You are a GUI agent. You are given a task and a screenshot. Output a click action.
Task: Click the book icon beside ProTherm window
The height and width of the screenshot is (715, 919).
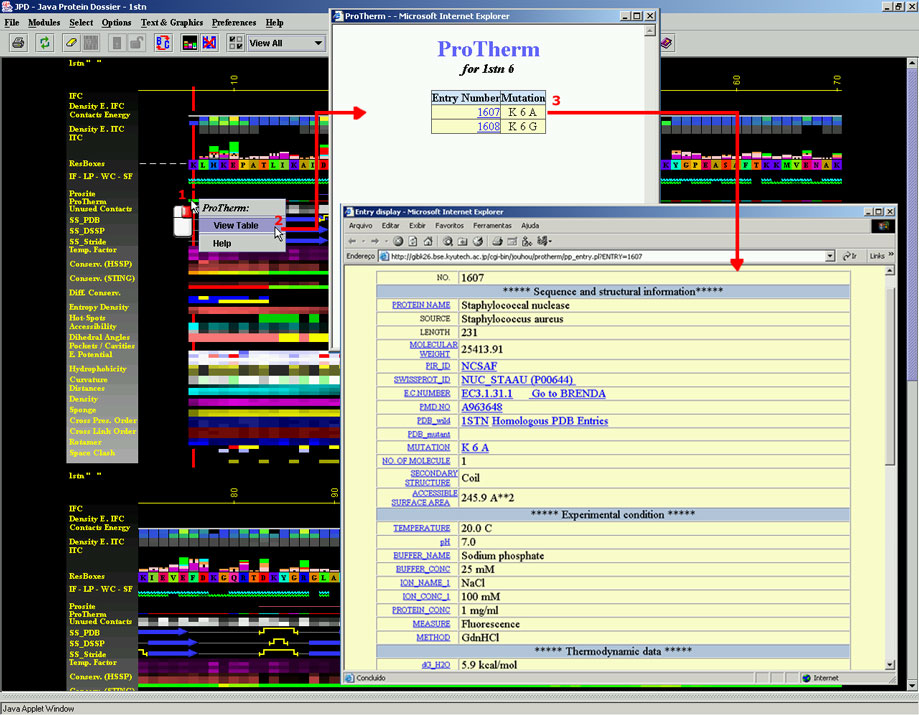[668, 43]
